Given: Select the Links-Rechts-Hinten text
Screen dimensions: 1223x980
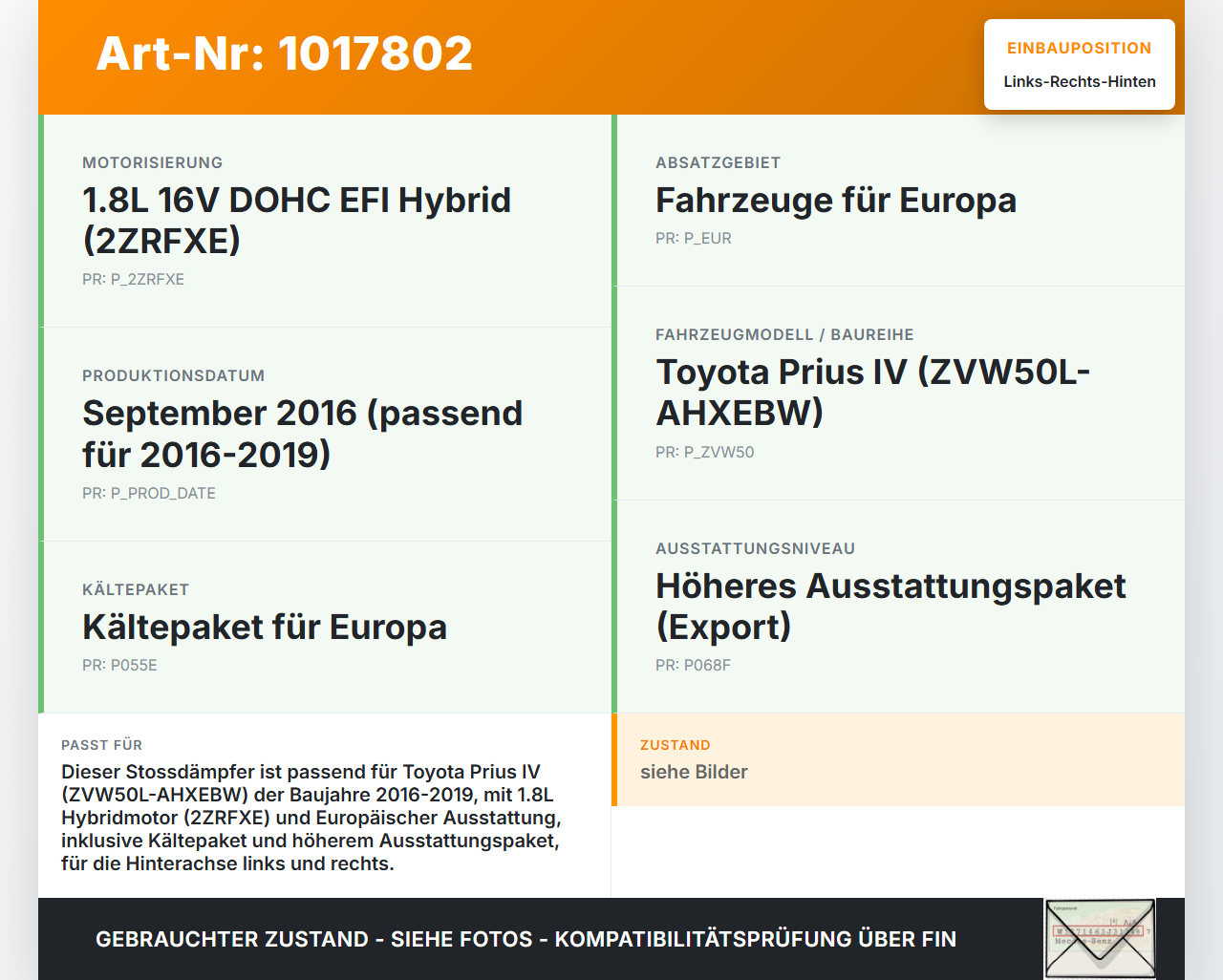Looking at the screenshot, I should coord(1080,82).
